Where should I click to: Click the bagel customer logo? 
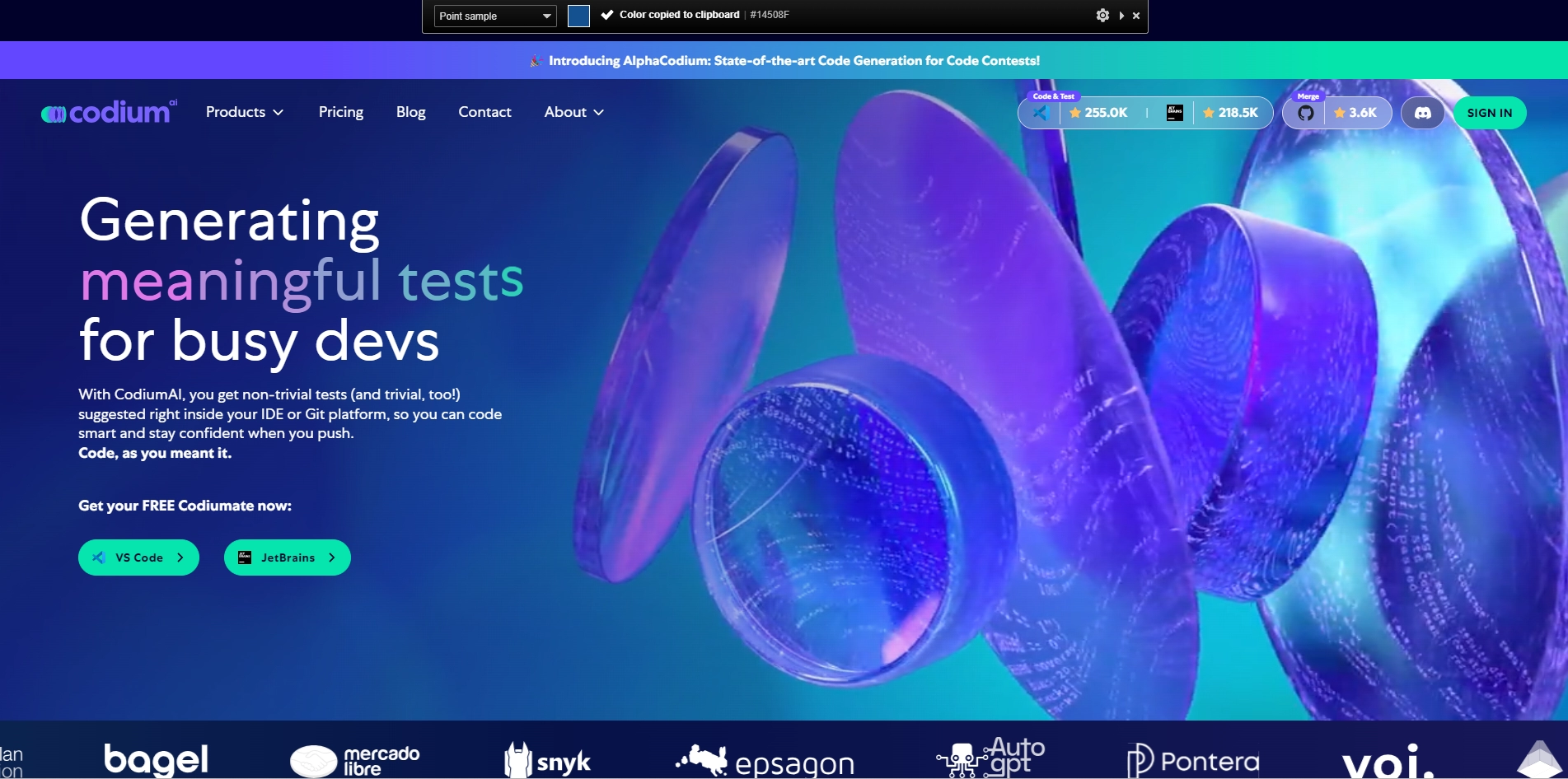(156, 759)
